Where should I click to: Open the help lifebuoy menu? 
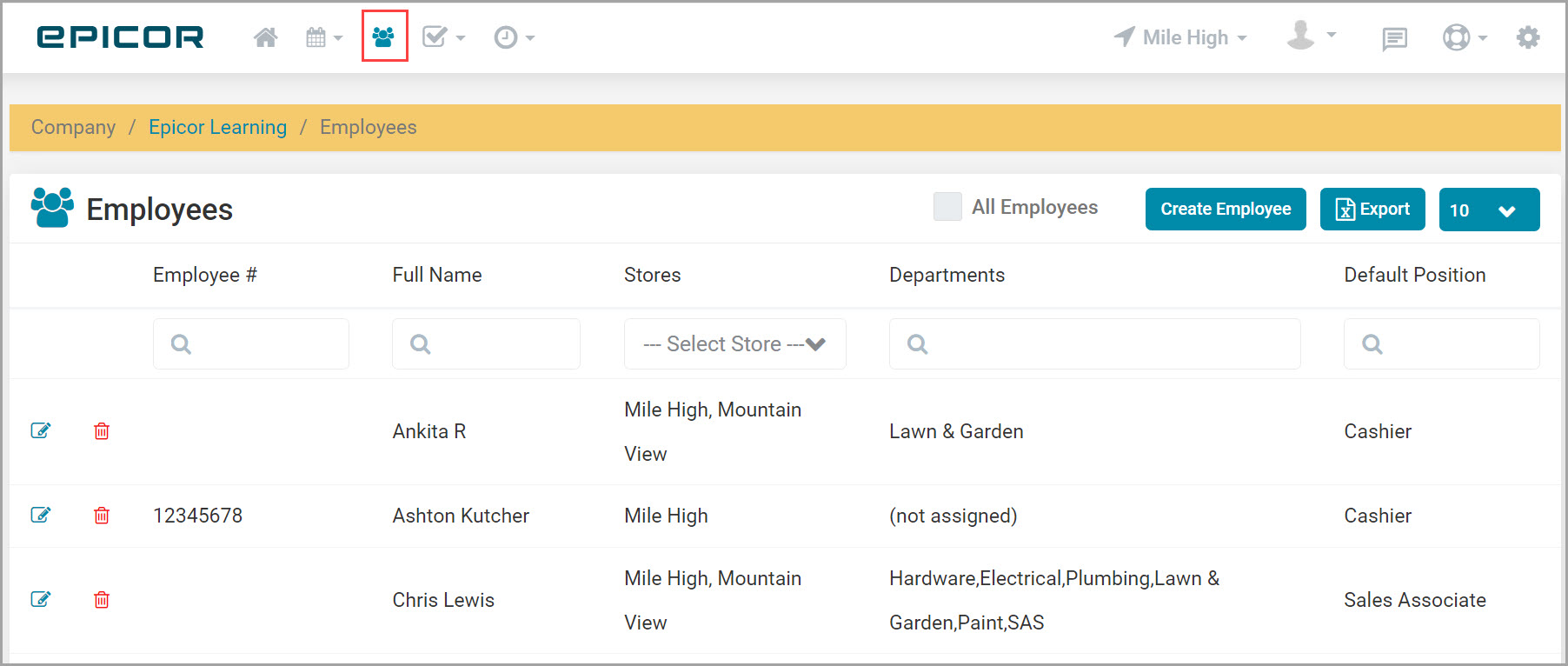point(1465,37)
